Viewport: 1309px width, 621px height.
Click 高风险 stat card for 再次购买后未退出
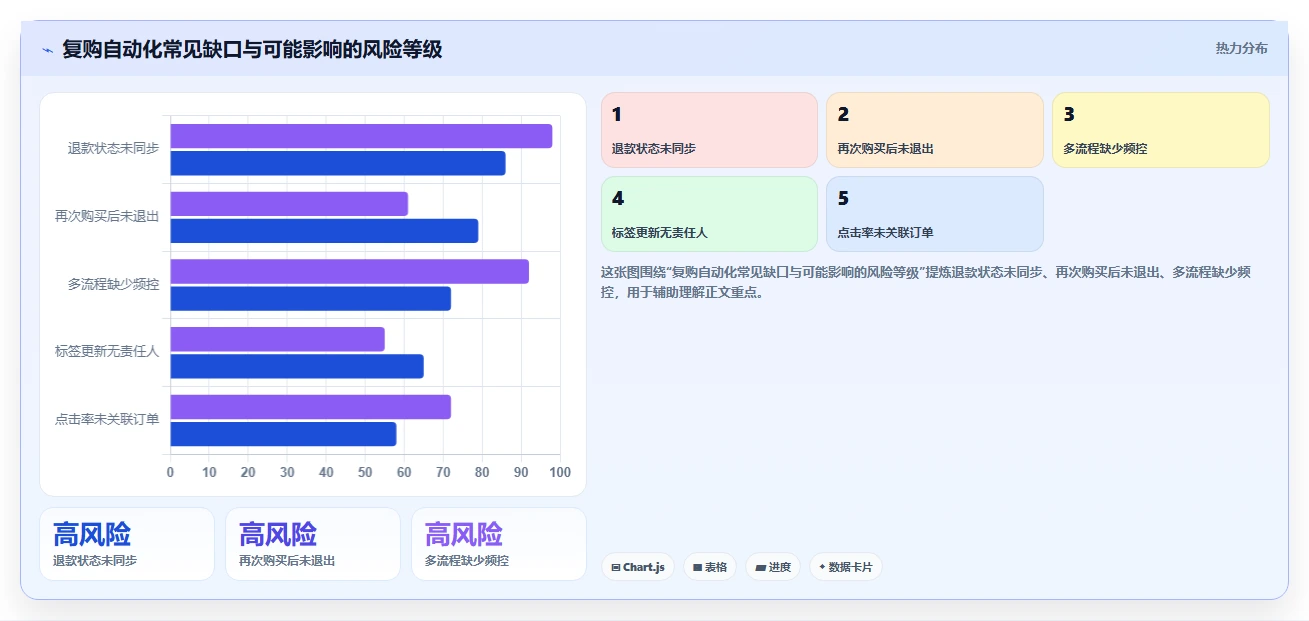[x=313, y=544]
